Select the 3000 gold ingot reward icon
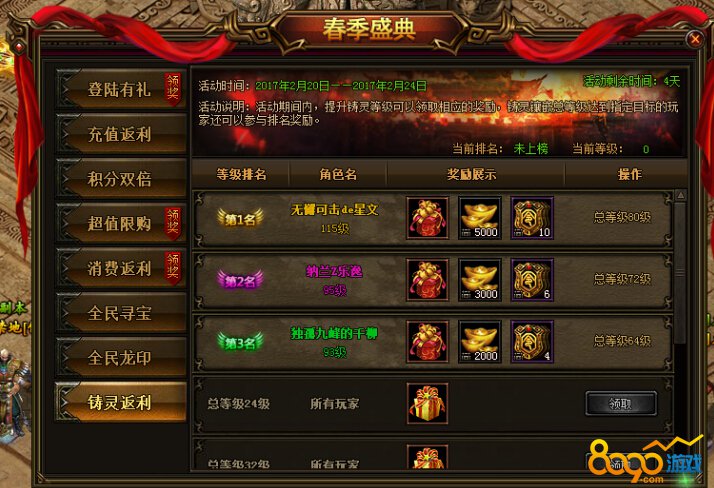 coord(479,280)
